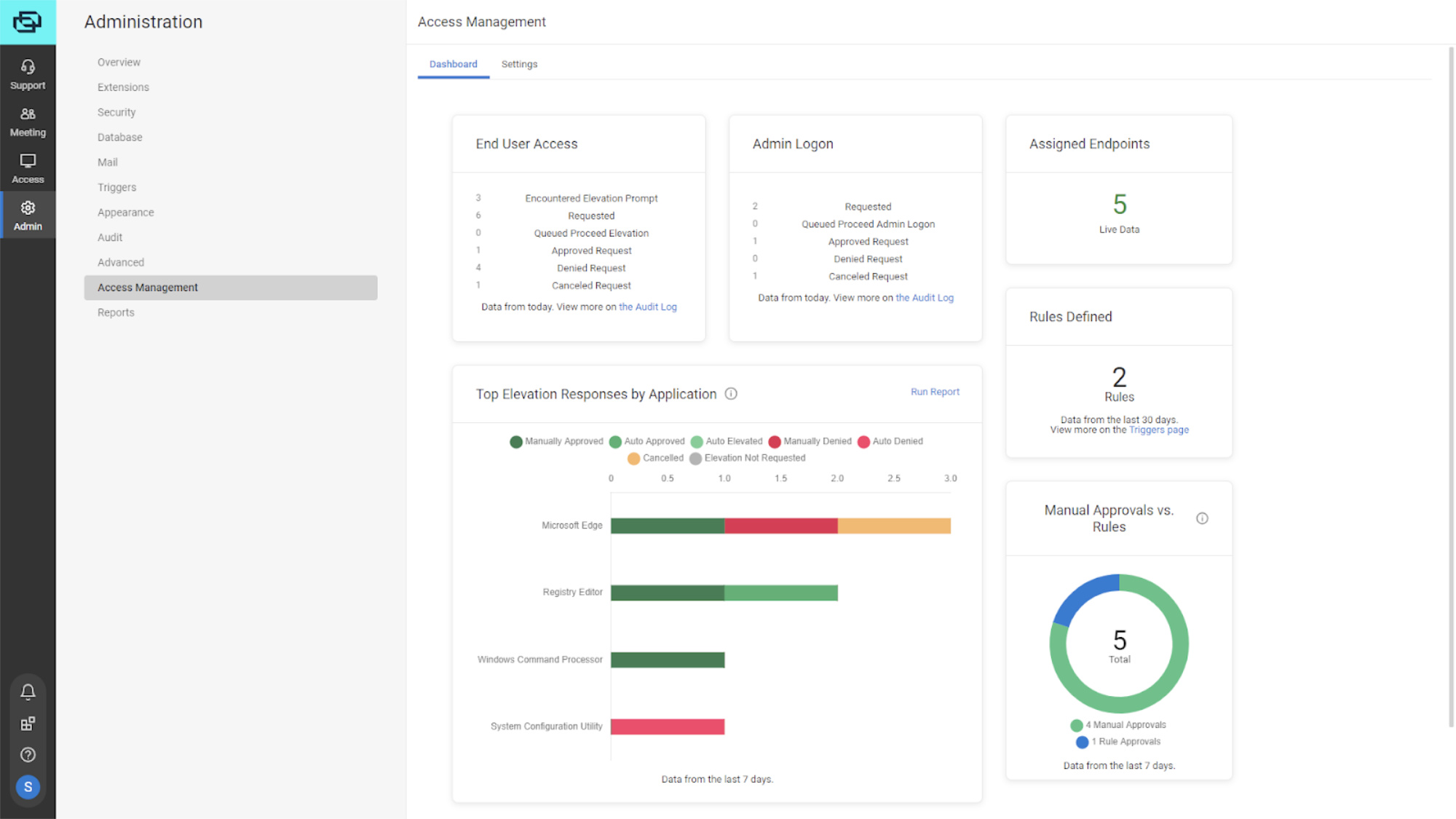Click the Run Report link

pos(934,392)
